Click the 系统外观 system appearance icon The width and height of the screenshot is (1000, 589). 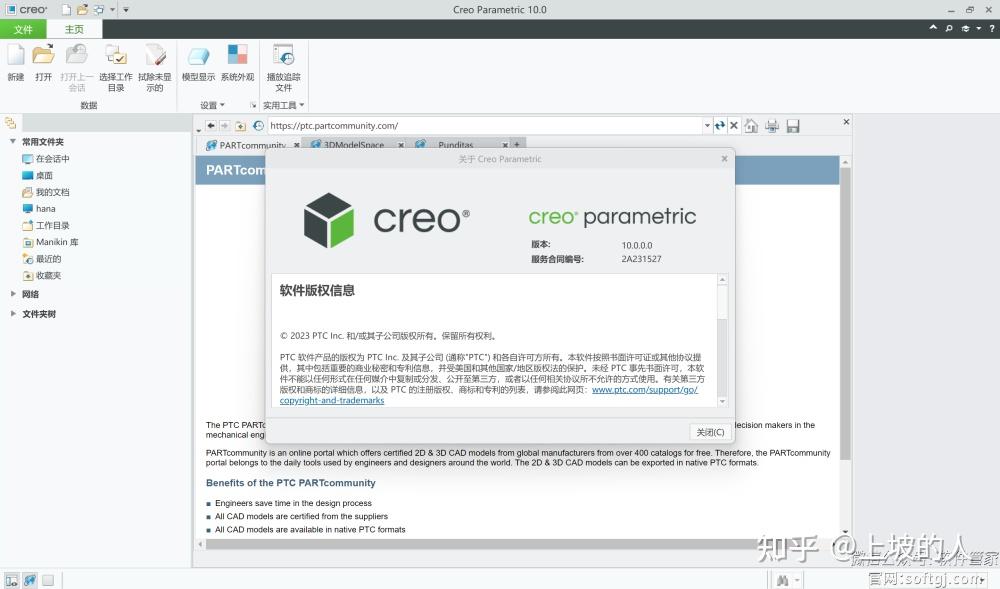coord(237,62)
